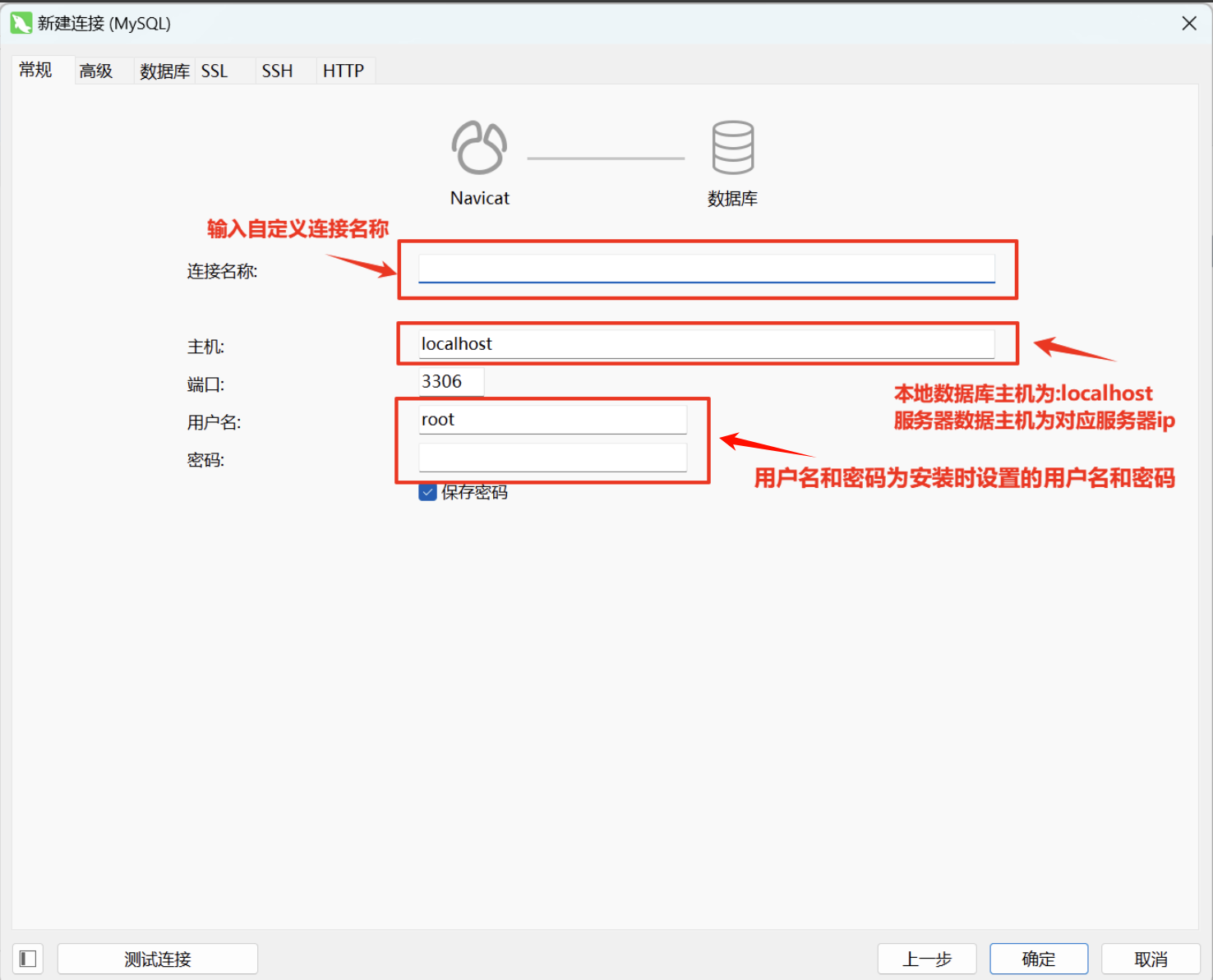Click the 密码 input field
This screenshot has width=1213, height=980.
click(x=552, y=458)
